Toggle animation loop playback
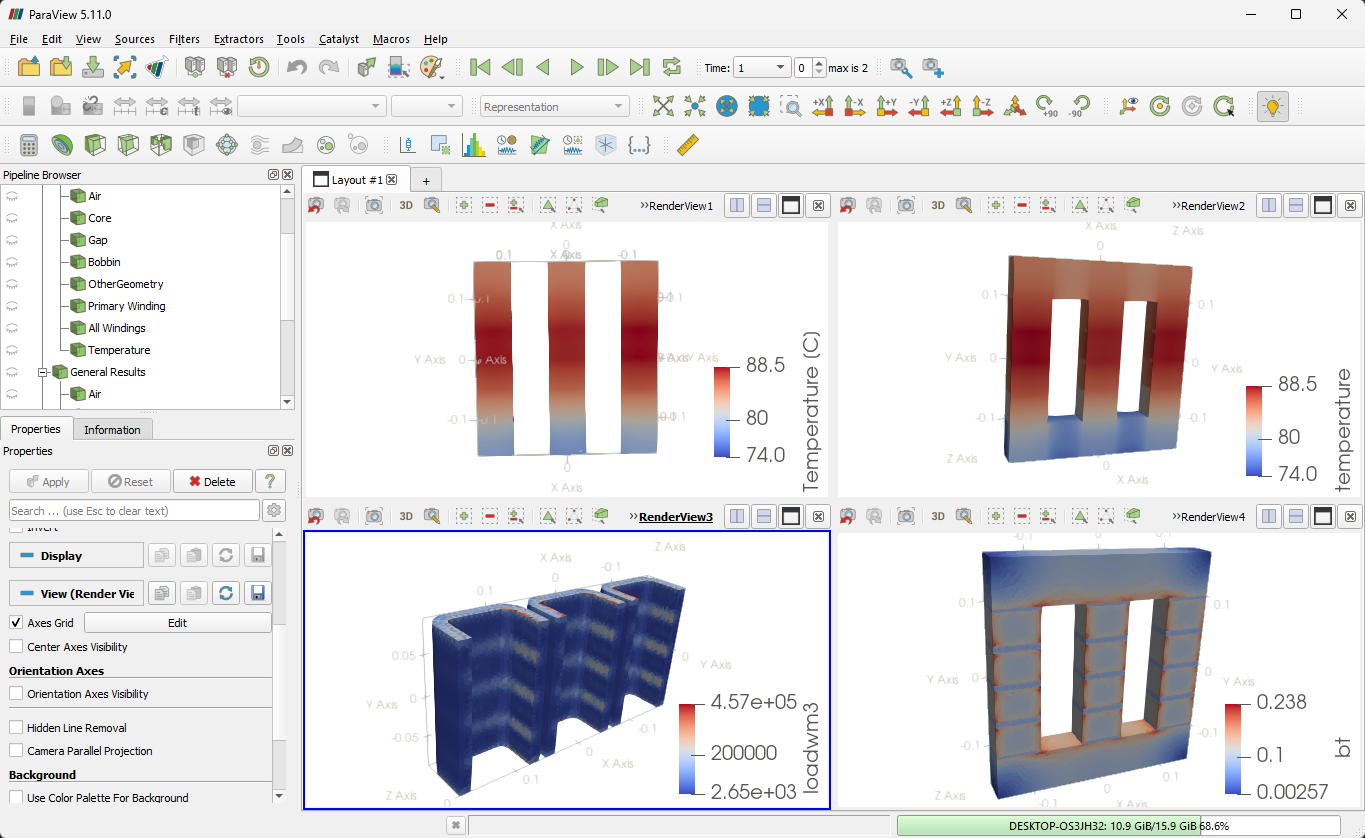The image size is (1365, 838). click(x=672, y=67)
